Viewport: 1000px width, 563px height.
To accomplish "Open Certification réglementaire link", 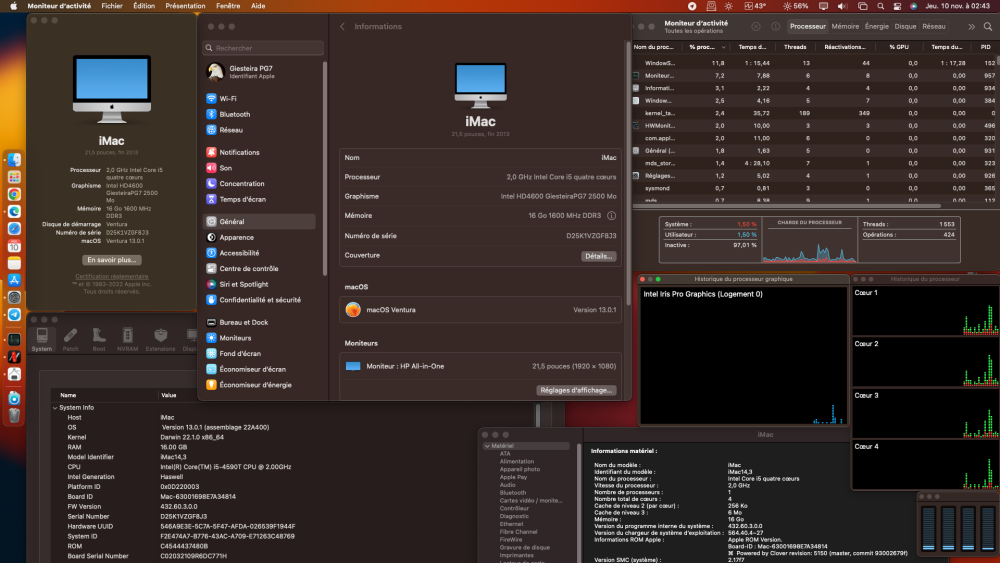I will click(x=112, y=277).
